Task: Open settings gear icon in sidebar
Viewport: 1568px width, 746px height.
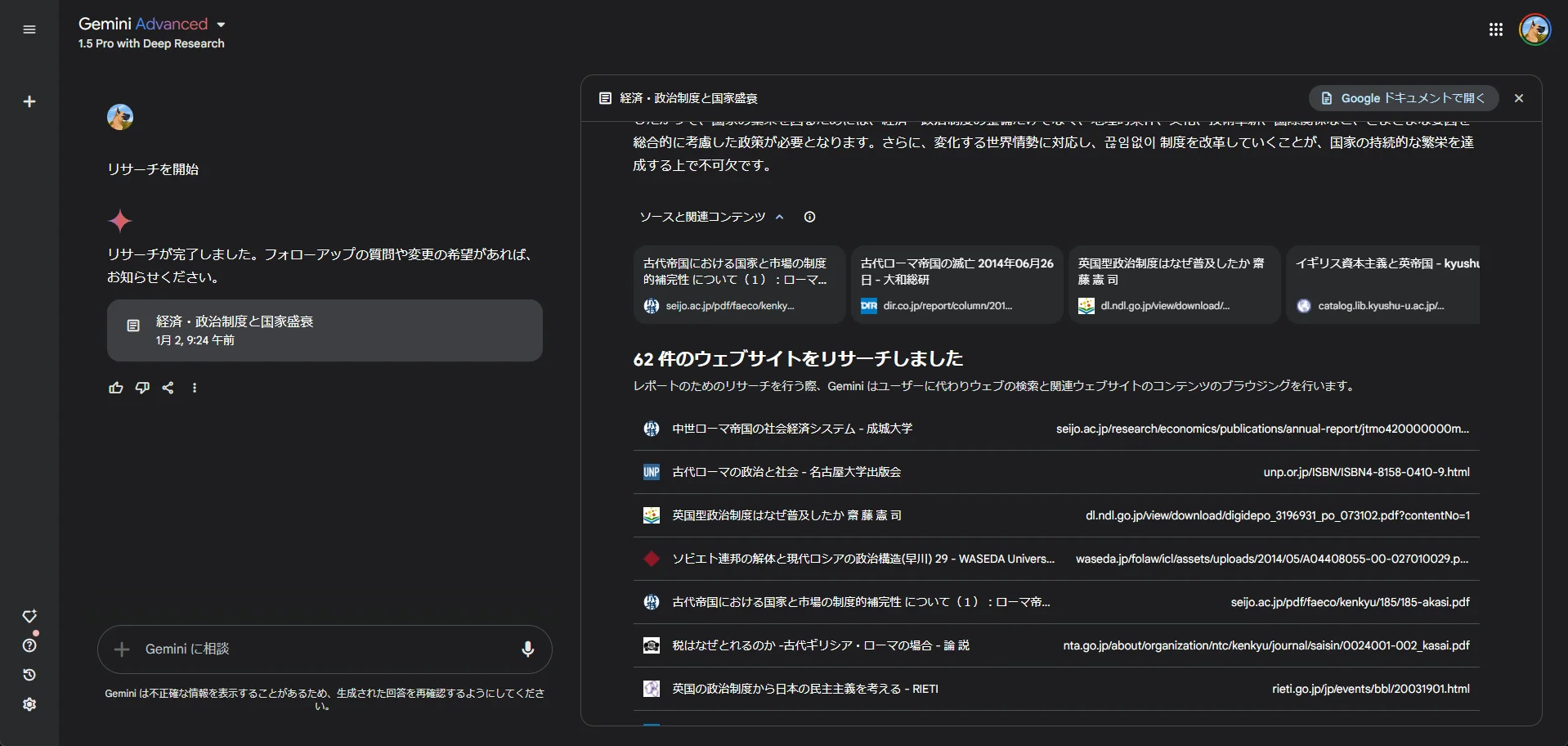Action: pos(29,704)
